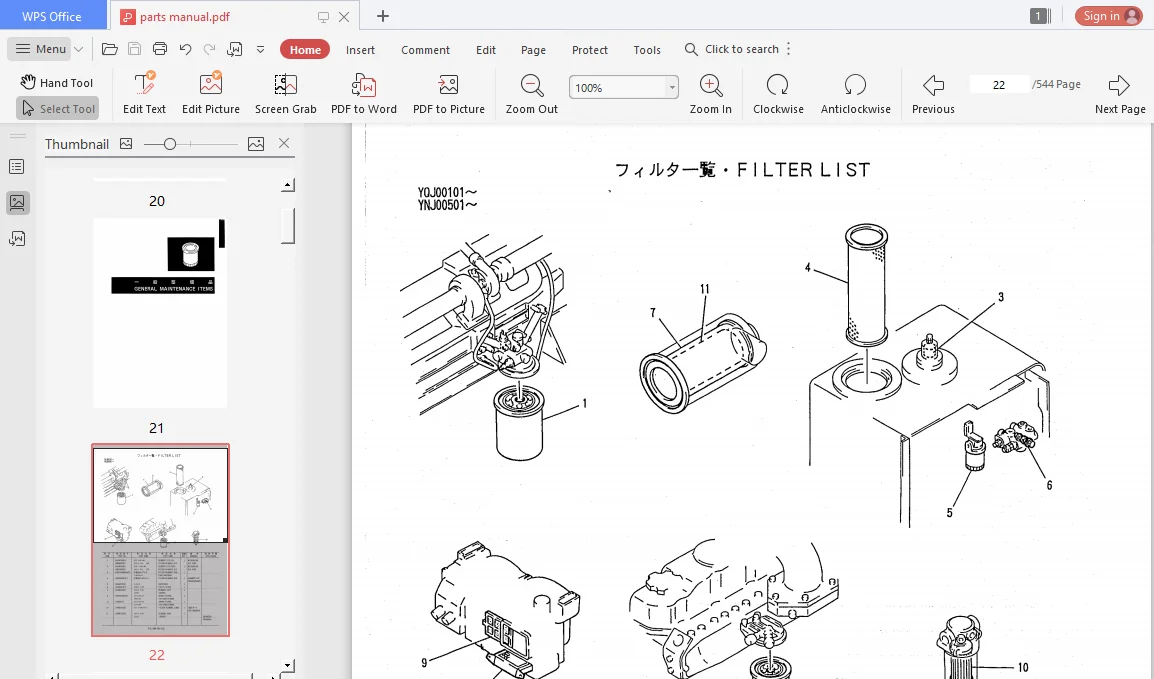Close the Thumbnail panel
This screenshot has height=679, width=1154.
tap(284, 143)
